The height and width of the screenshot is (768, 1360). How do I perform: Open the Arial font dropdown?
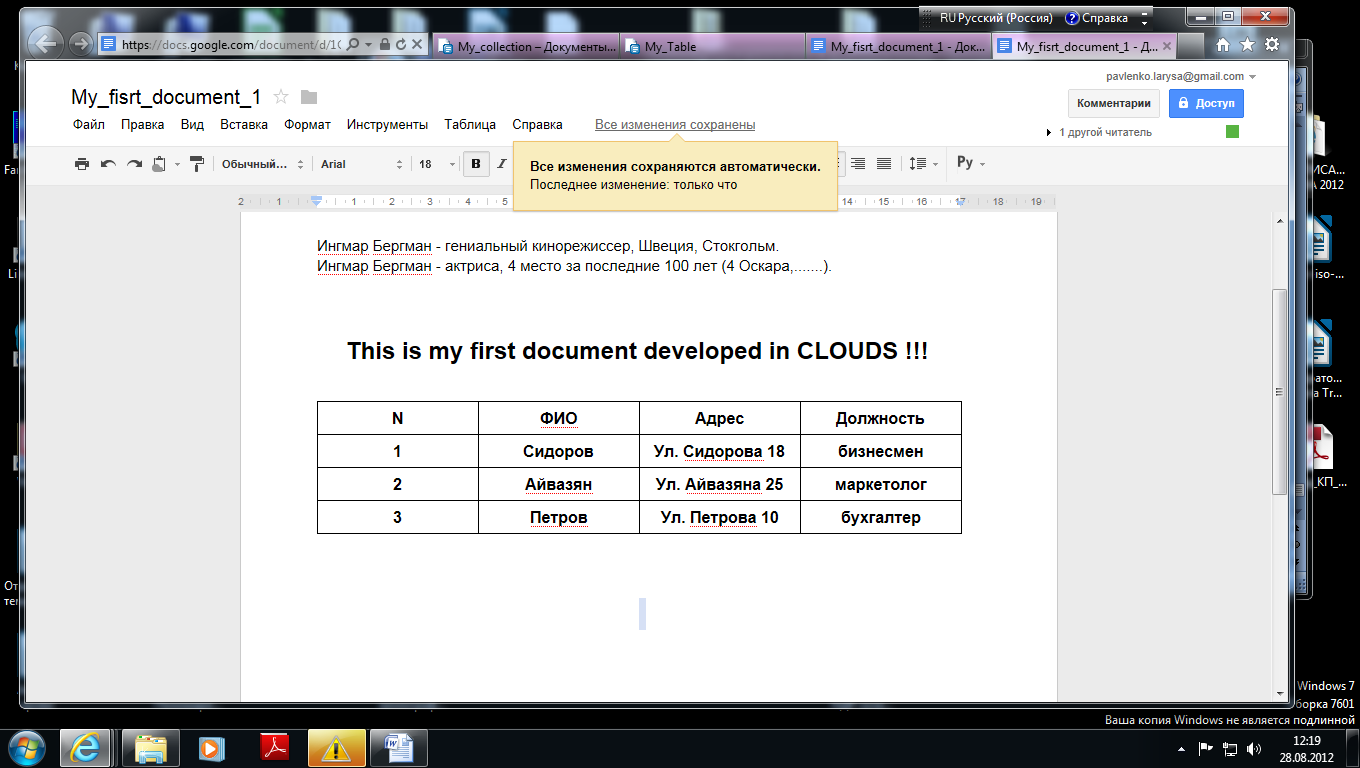click(x=361, y=164)
